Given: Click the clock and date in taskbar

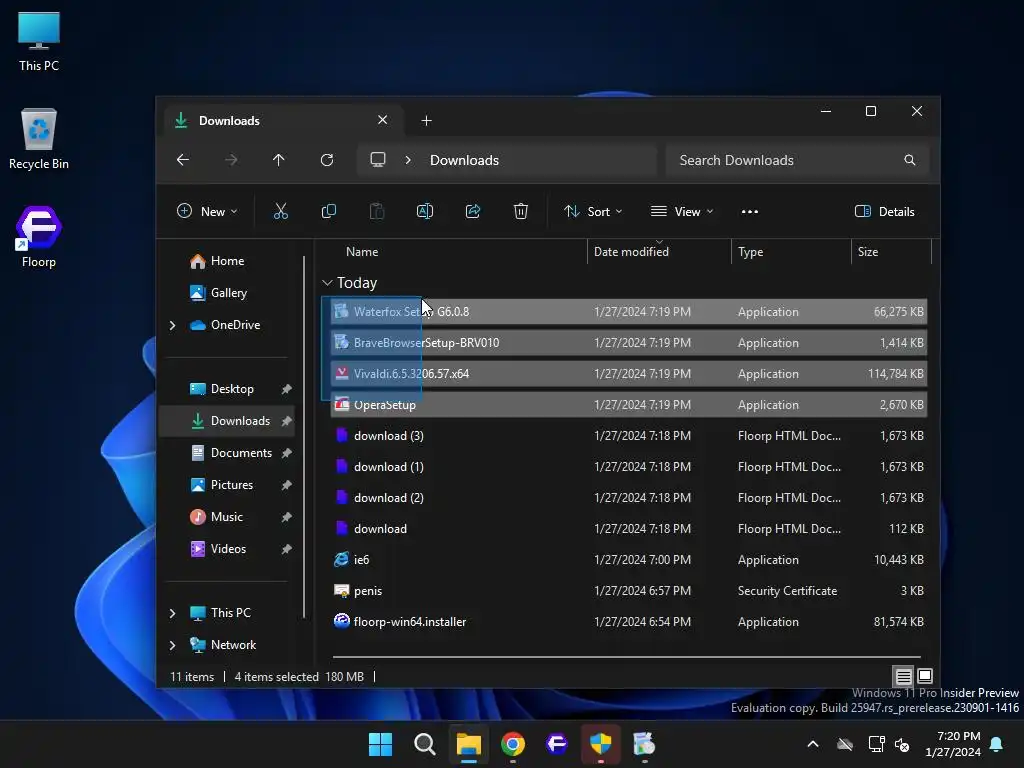Looking at the screenshot, I should click(953, 744).
